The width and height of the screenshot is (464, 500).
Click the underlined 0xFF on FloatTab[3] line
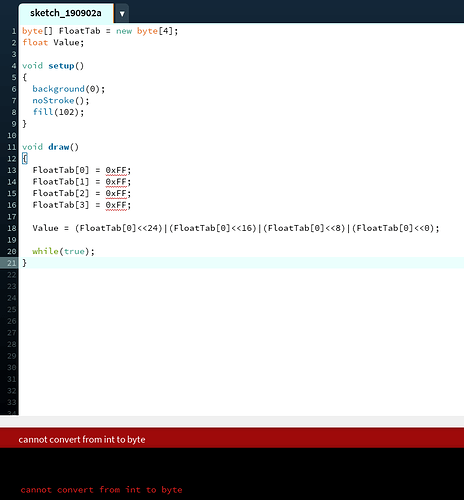(x=116, y=205)
